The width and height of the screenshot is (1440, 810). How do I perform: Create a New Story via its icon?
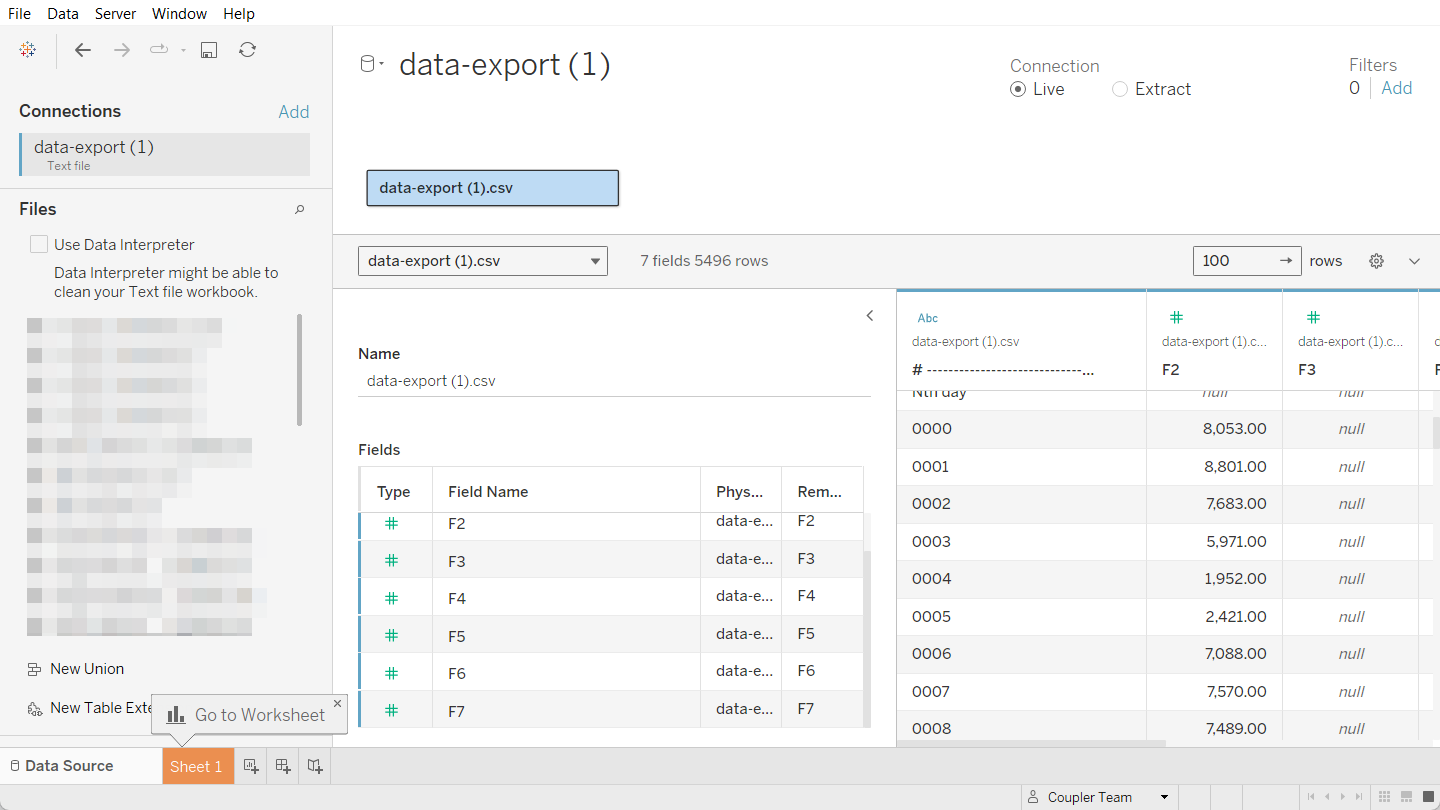point(315,765)
